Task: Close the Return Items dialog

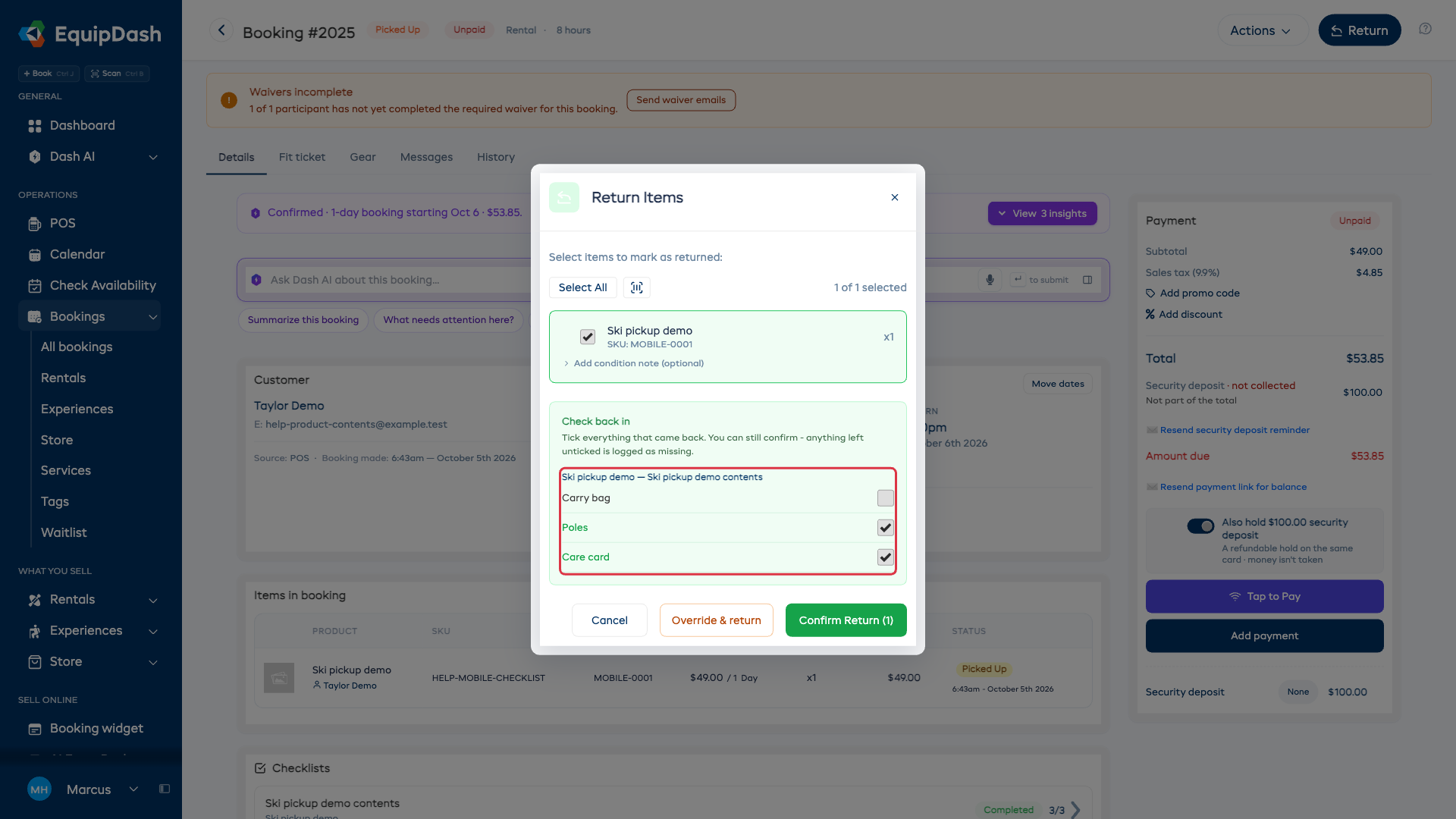Action: [895, 197]
